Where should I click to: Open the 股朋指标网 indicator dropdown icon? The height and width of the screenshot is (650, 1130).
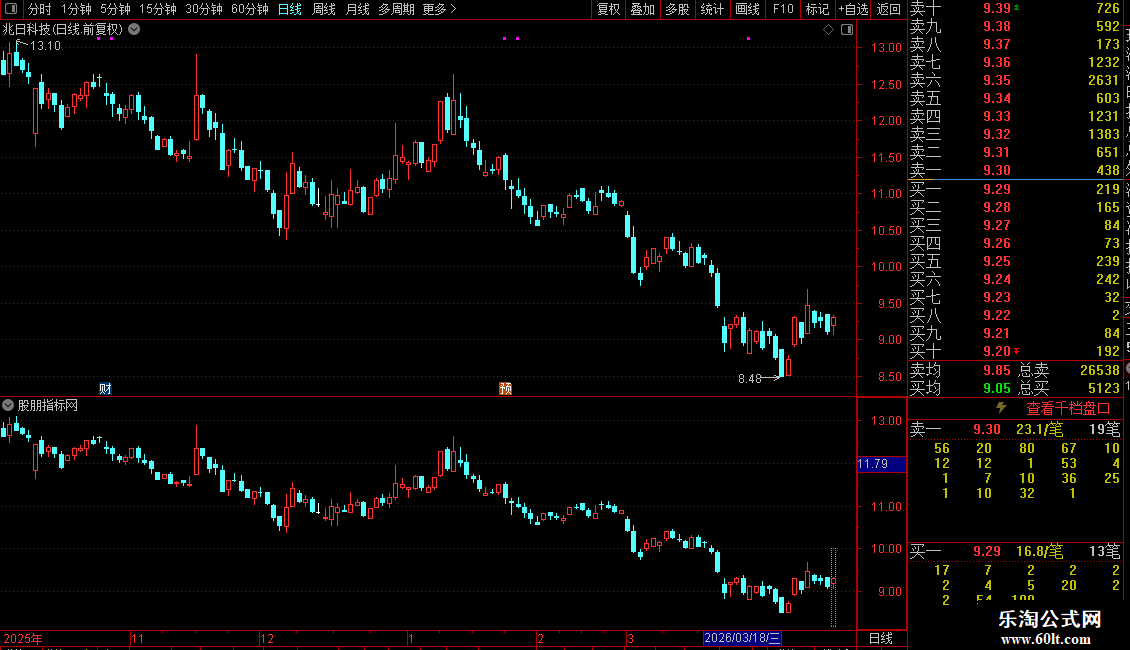[x=8, y=405]
